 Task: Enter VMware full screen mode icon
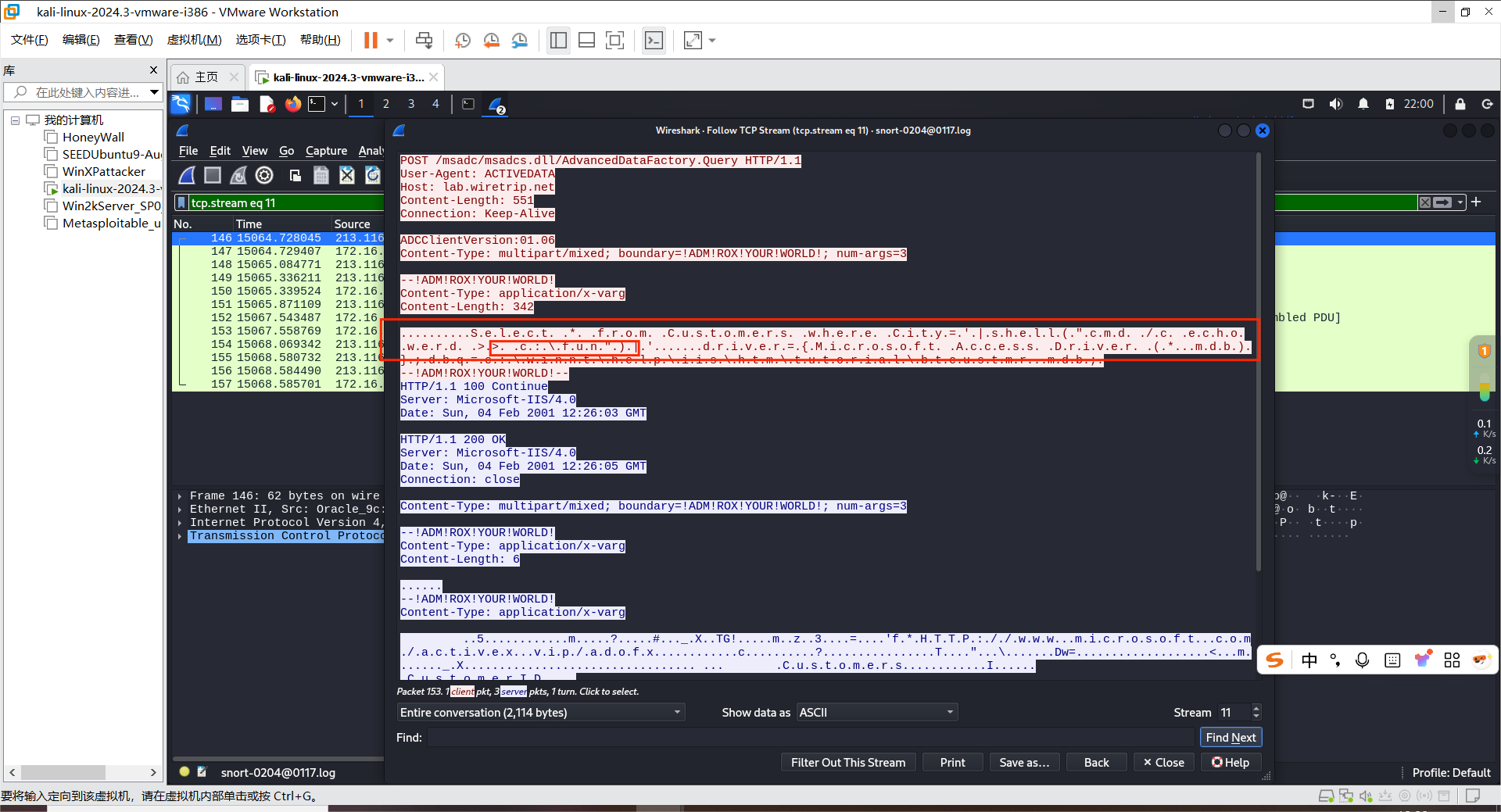(x=615, y=40)
